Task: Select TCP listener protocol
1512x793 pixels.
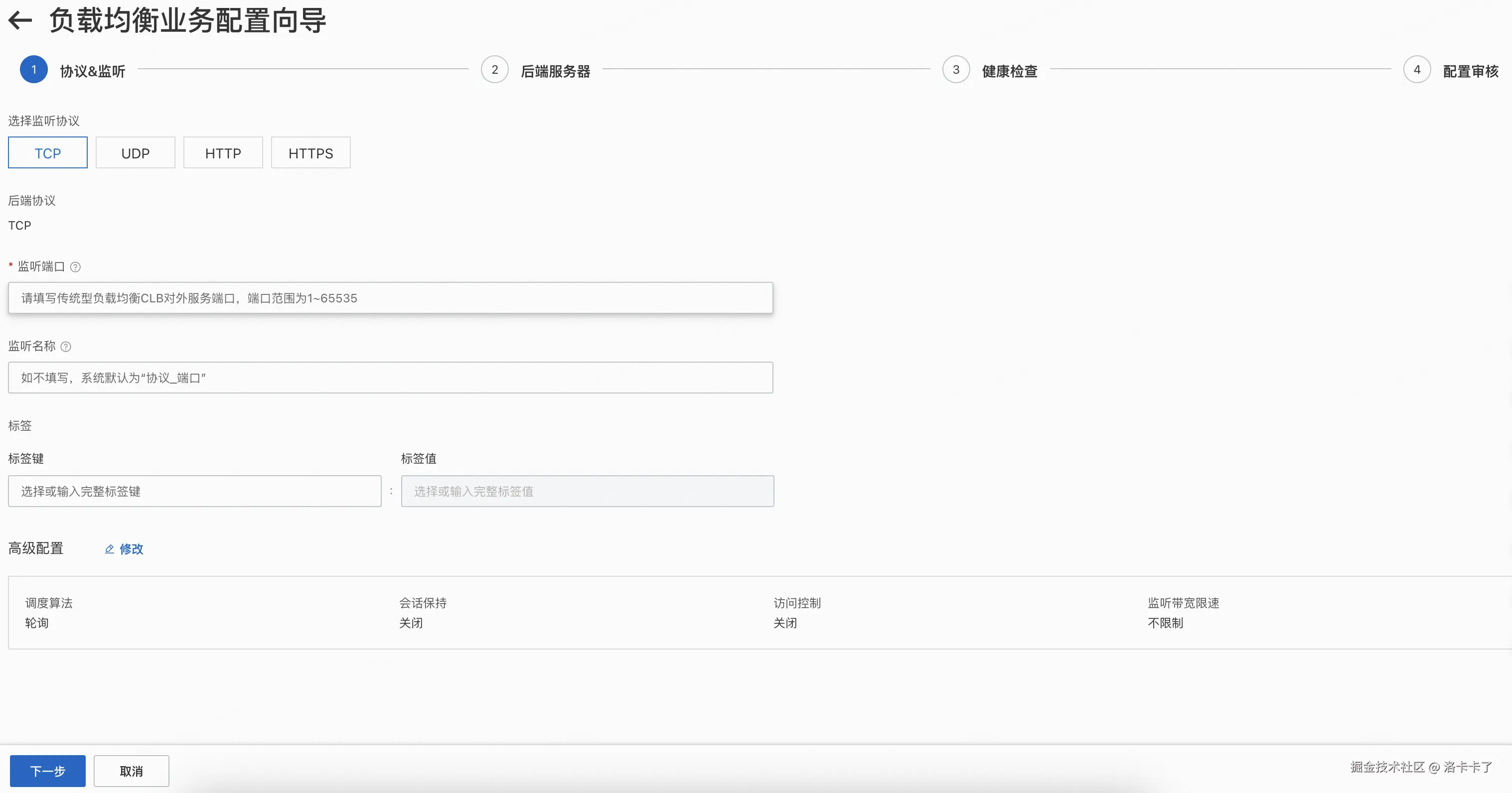Action: click(x=47, y=153)
